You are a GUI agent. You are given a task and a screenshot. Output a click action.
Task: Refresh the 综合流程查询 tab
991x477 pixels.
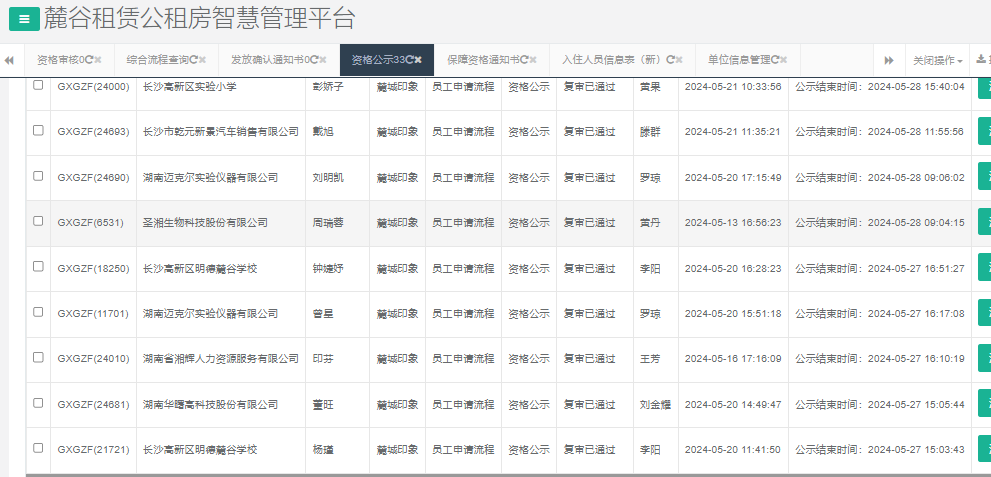pyautogui.click(x=194, y=60)
